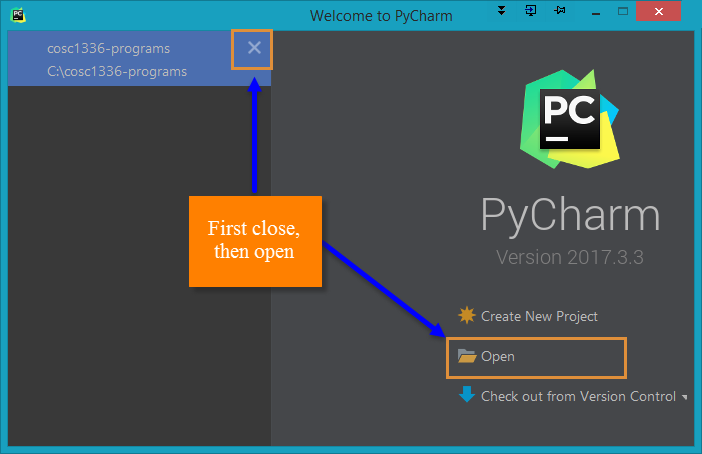Click the folder icon beside Open
Image resolution: width=702 pixels, height=454 pixels.
(466, 356)
